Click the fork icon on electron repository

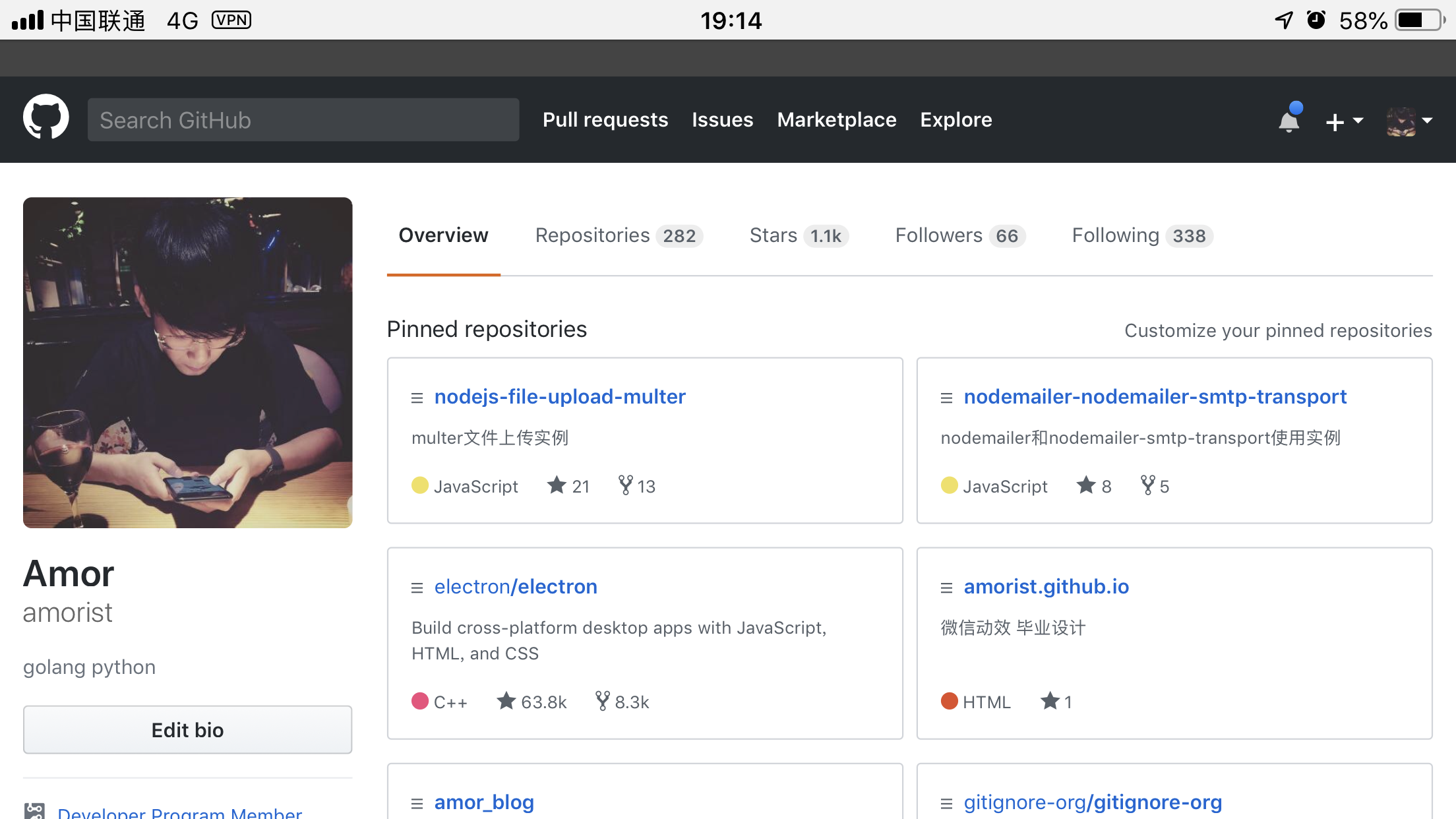point(601,701)
